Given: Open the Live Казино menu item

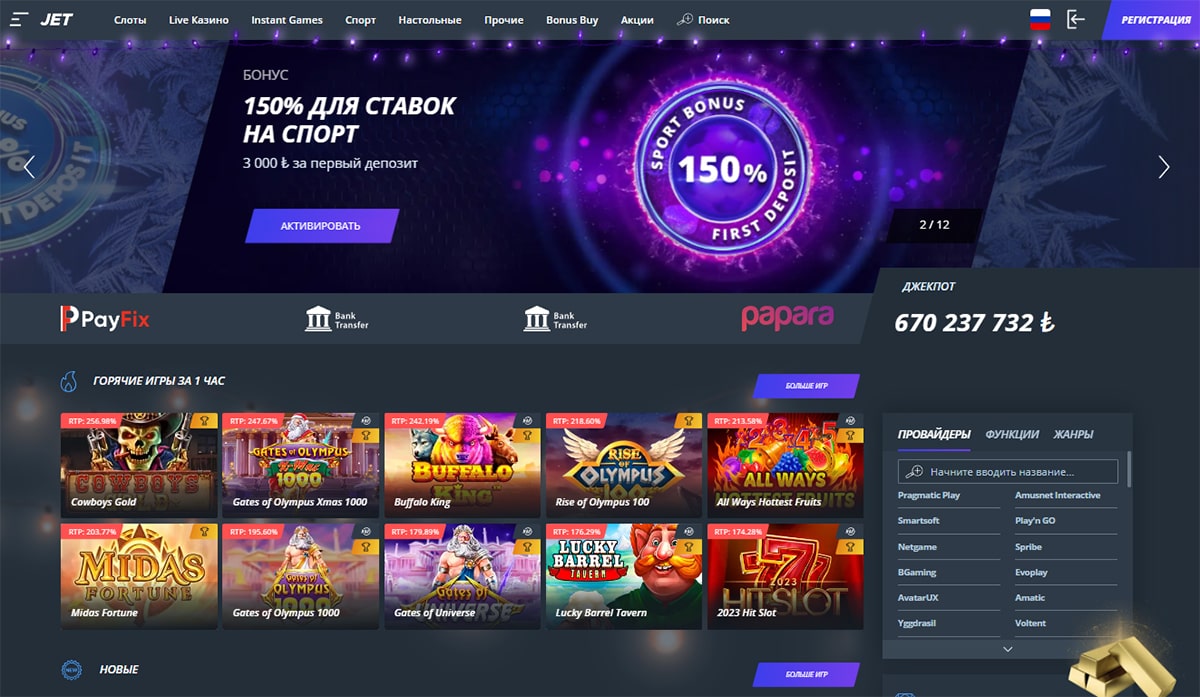Looking at the screenshot, I should [x=199, y=20].
